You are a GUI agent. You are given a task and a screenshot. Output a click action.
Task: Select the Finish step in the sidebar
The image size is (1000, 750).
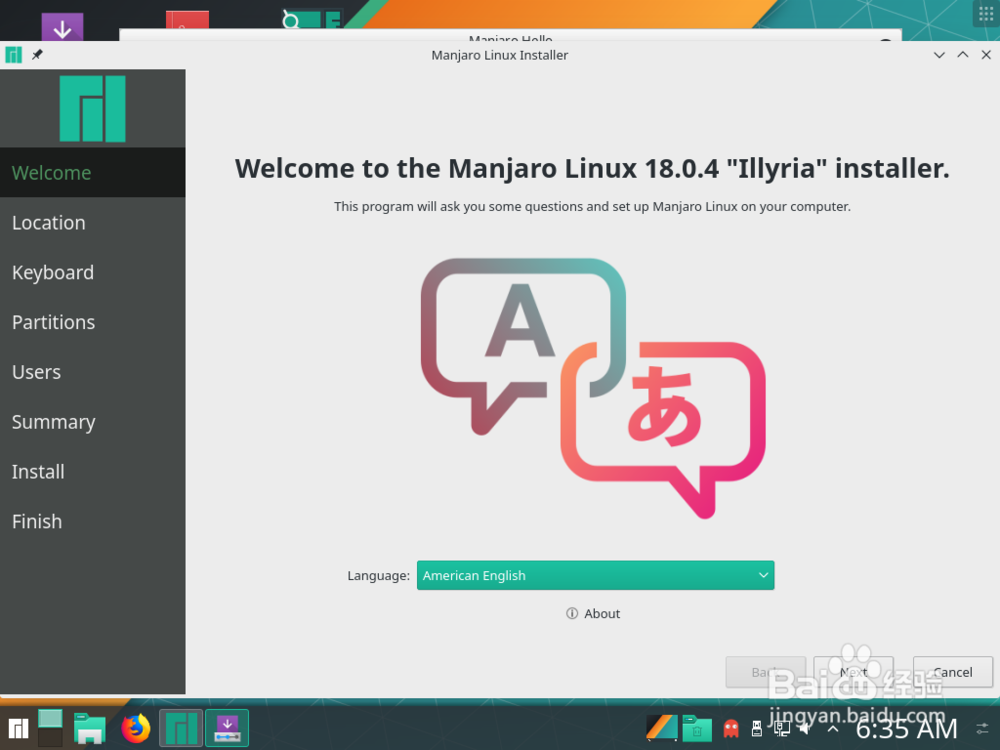tap(92, 521)
